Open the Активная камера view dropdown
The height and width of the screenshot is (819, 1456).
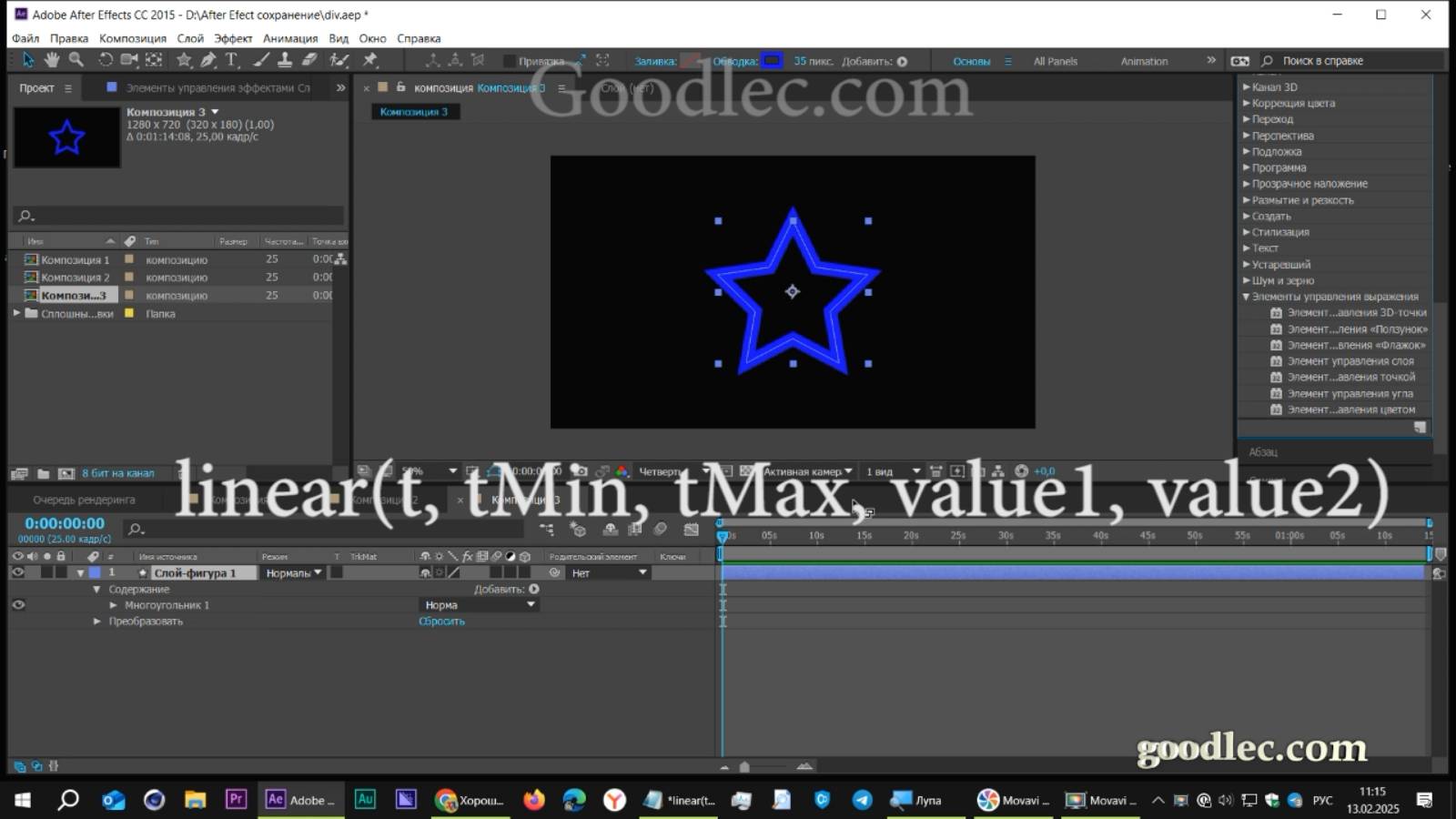click(807, 471)
